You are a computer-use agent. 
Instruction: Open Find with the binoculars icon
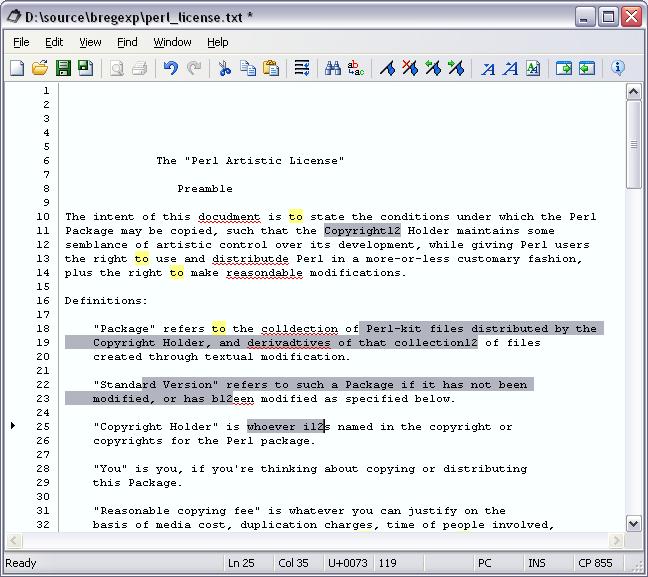click(333, 68)
